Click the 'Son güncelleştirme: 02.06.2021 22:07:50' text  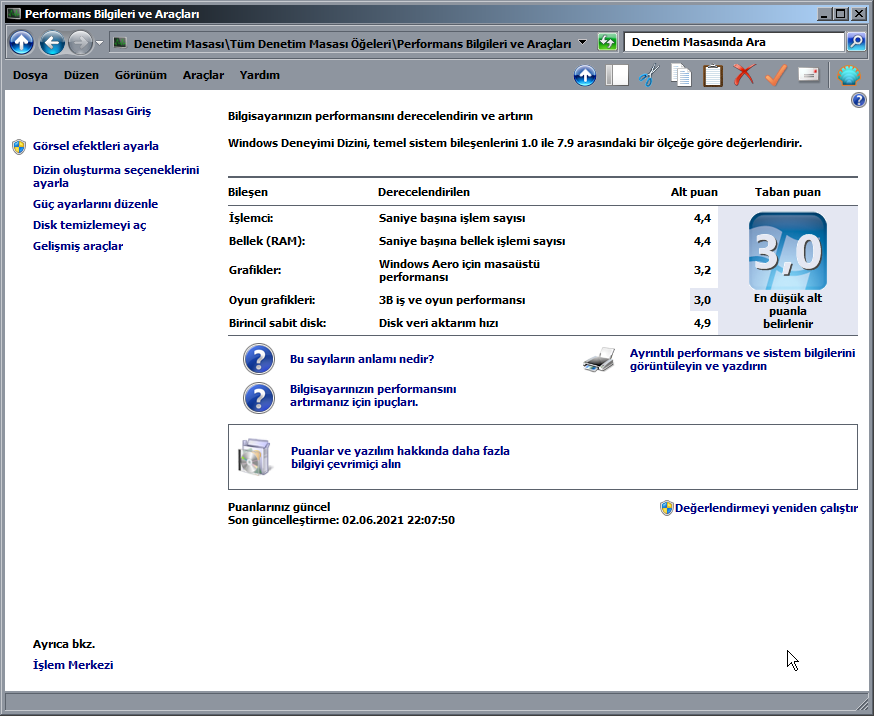[x=341, y=520]
